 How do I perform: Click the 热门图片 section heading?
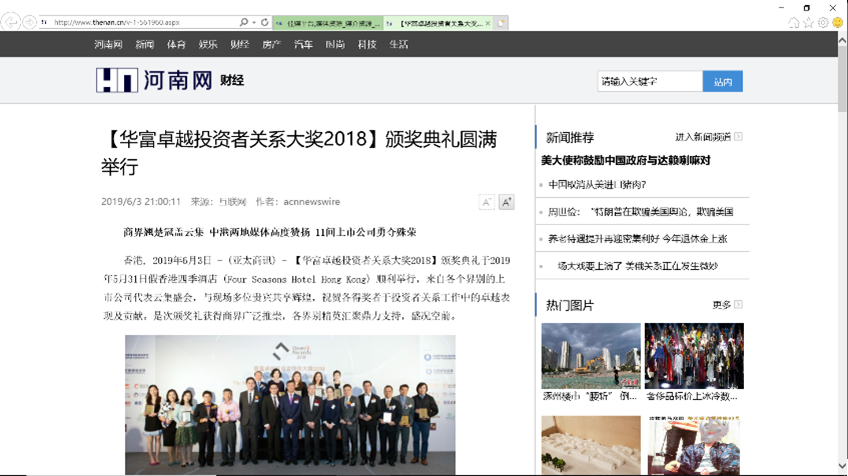coord(569,306)
